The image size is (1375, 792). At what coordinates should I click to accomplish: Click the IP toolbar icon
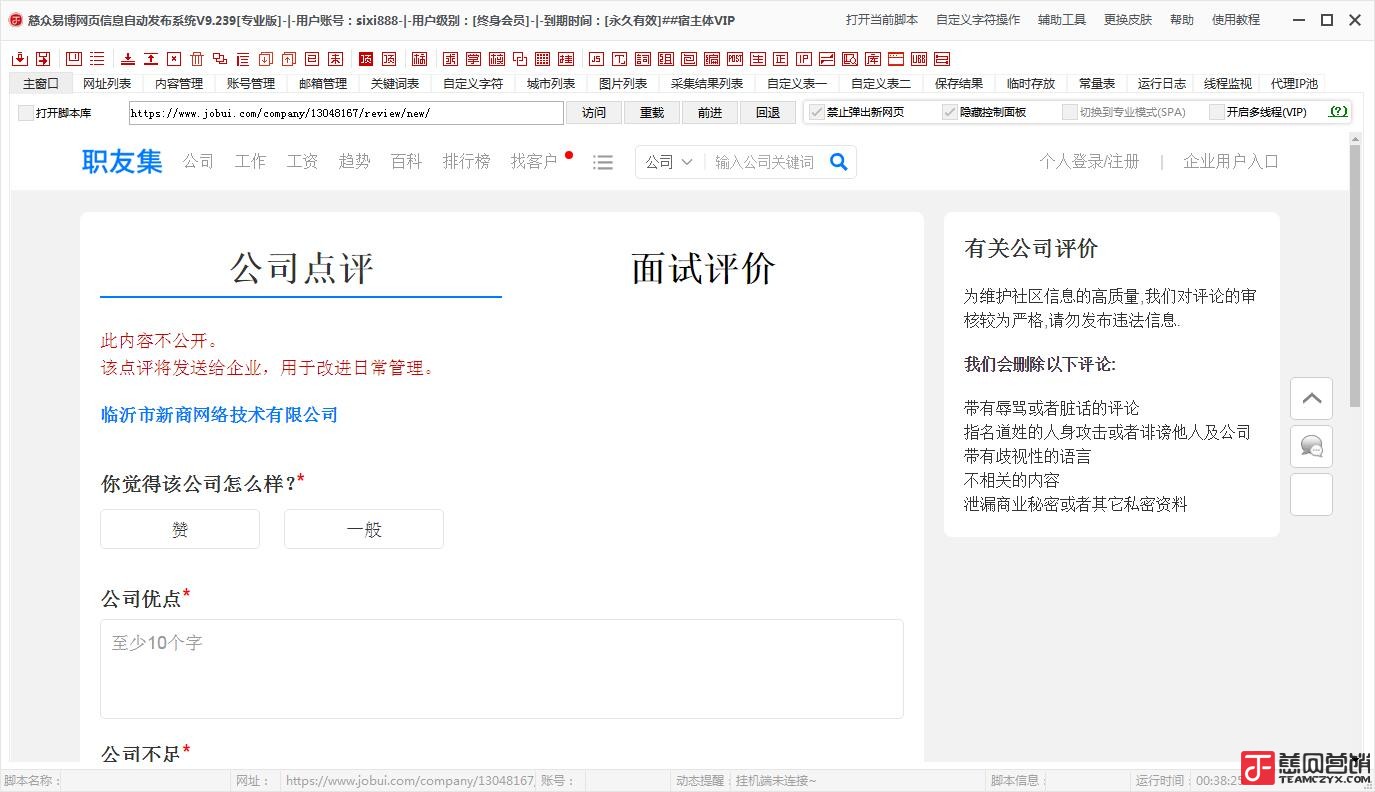[x=804, y=59]
